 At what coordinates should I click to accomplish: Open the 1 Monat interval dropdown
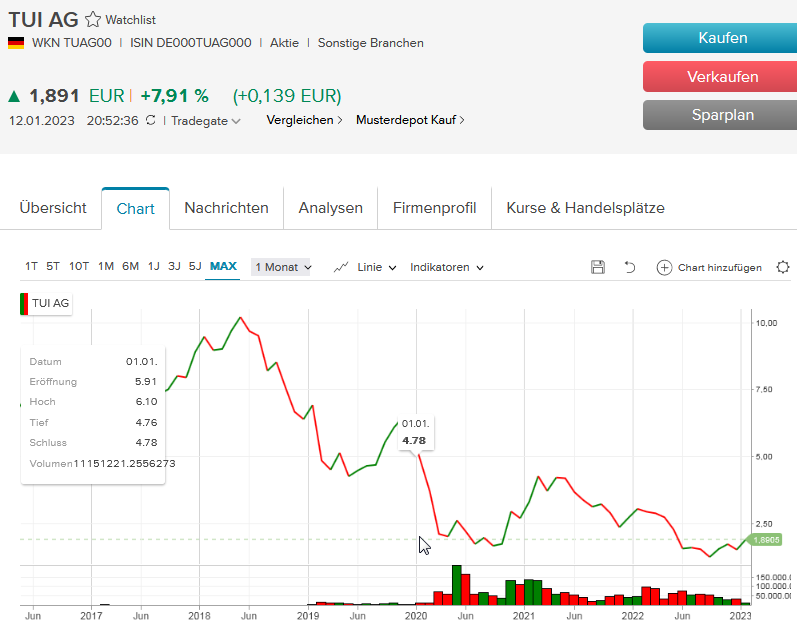[x=283, y=267]
